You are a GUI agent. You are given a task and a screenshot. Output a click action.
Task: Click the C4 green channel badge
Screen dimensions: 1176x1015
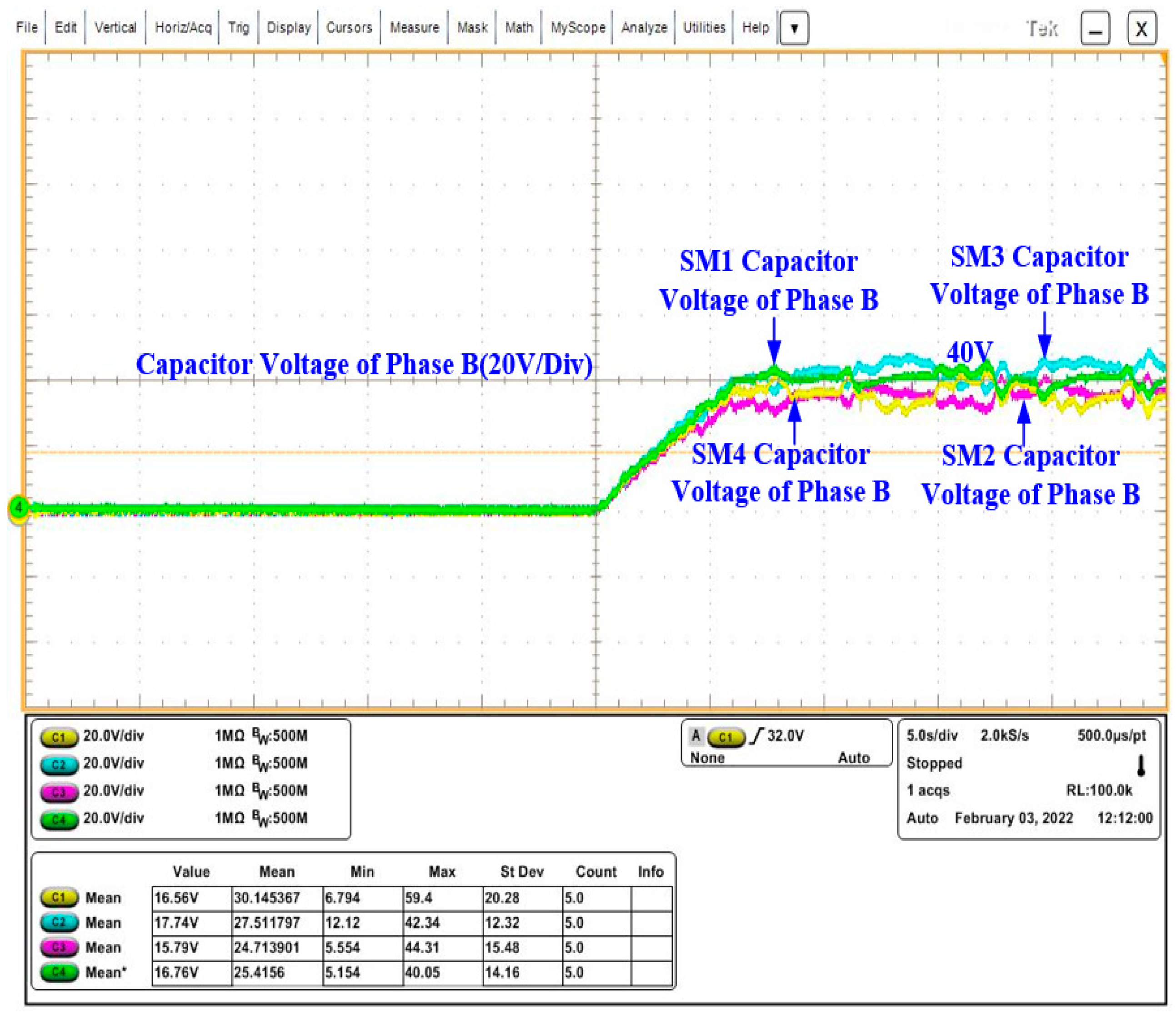pos(59,820)
